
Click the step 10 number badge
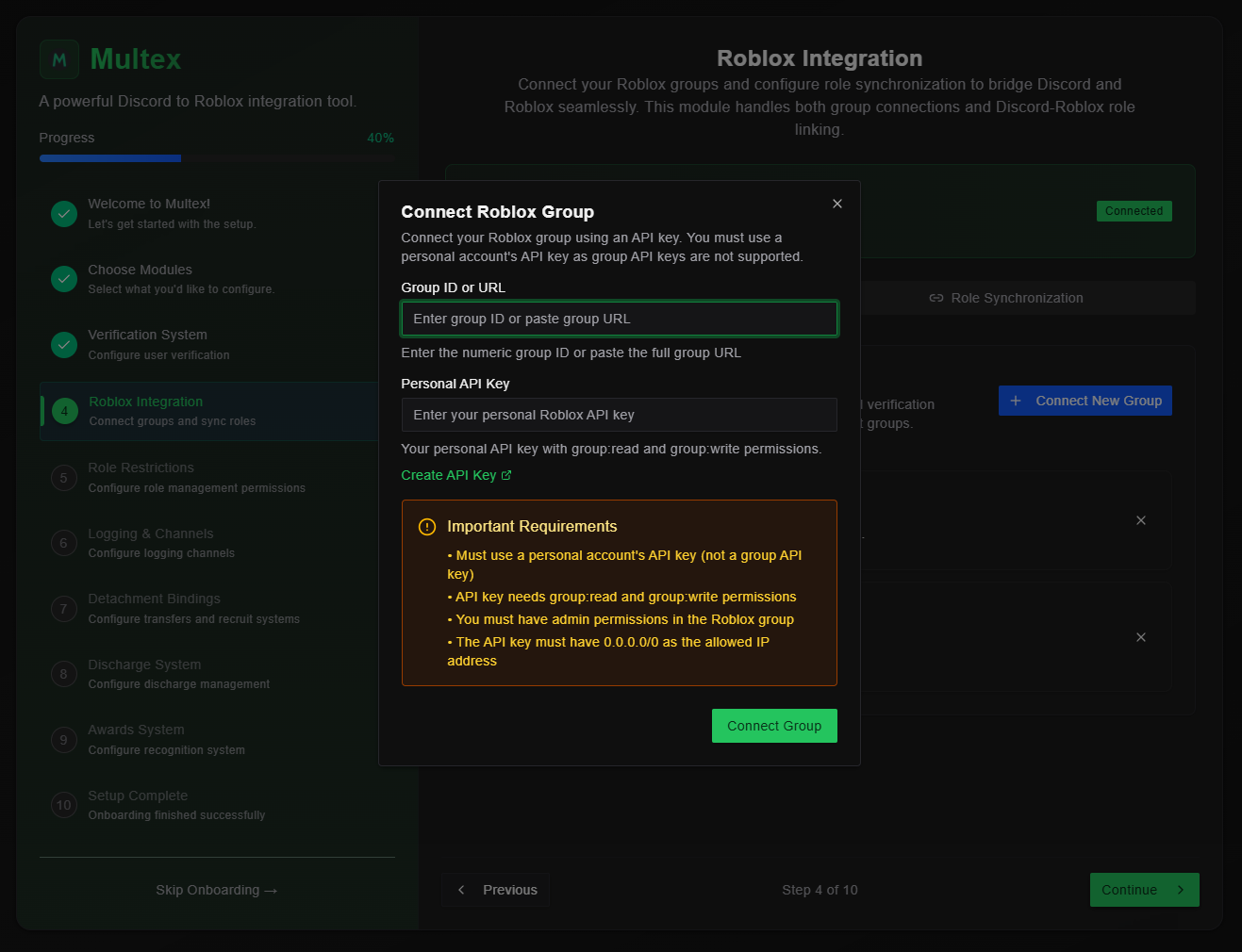coord(64,805)
